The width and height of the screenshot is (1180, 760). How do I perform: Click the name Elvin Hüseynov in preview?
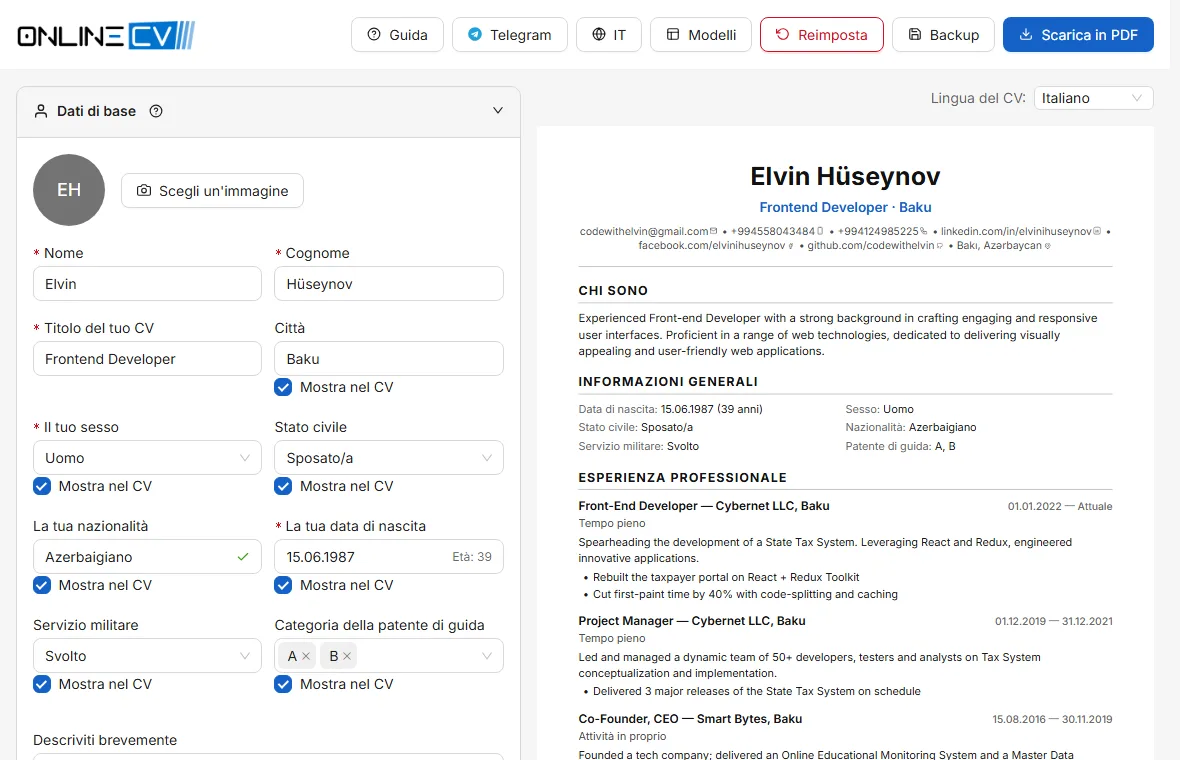[x=845, y=176]
